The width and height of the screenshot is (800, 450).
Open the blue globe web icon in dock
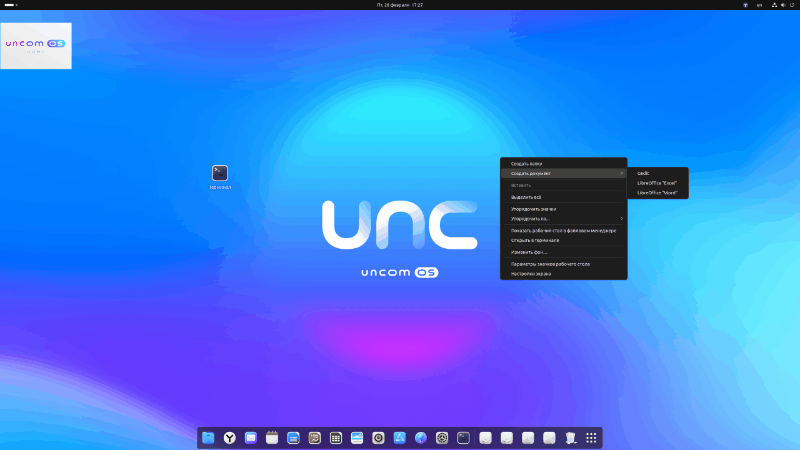point(421,438)
